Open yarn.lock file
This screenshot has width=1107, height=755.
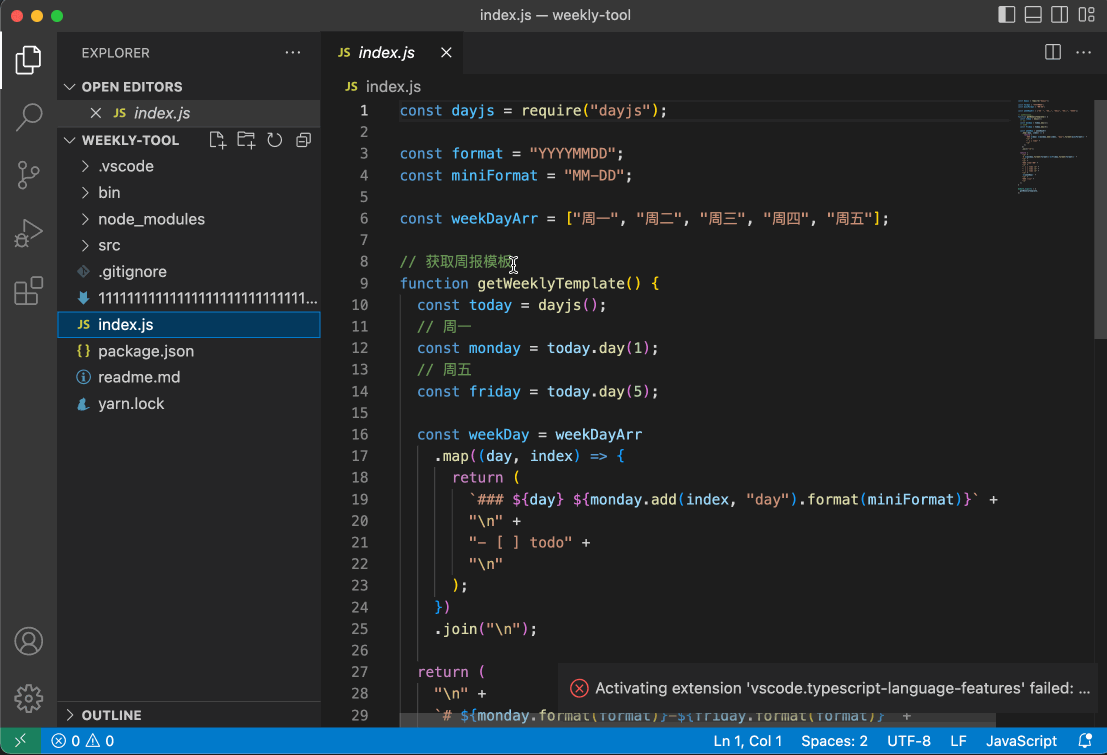tap(189, 404)
